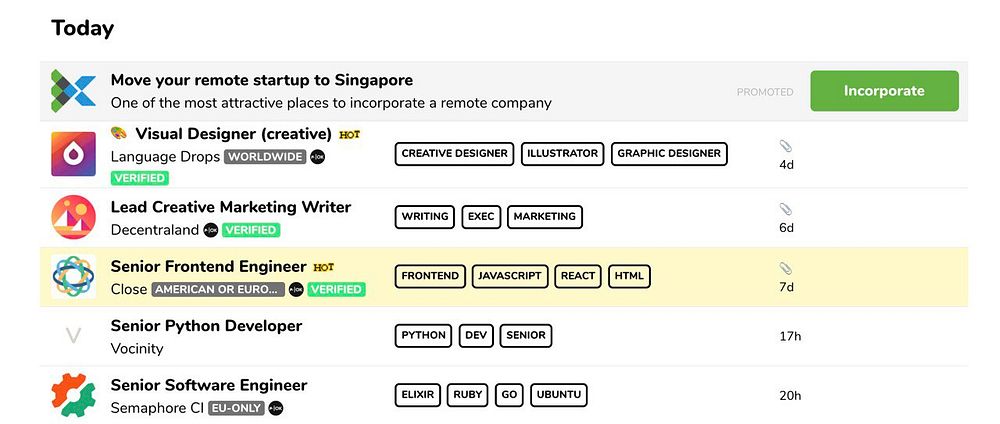Open Lead Creative Marketing Writer listing

coord(231,207)
